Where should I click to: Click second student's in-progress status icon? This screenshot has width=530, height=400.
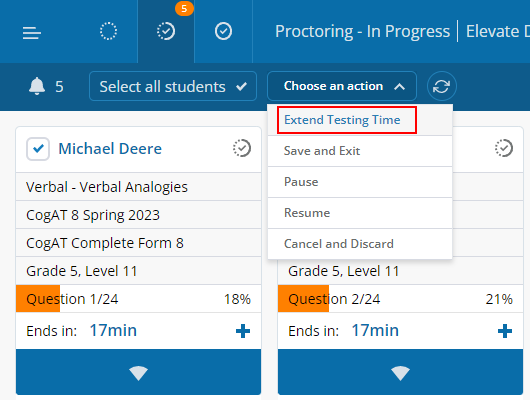coord(504,148)
